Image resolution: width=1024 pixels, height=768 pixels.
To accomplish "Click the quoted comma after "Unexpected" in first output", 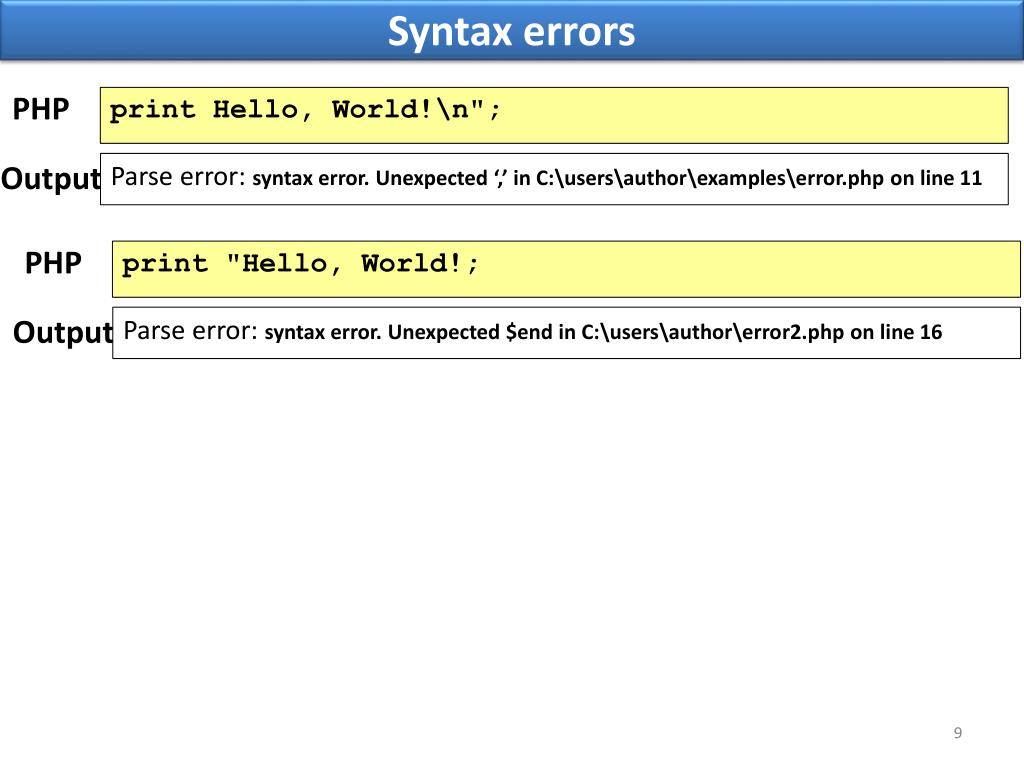I will pyautogui.click(x=499, y=179).
